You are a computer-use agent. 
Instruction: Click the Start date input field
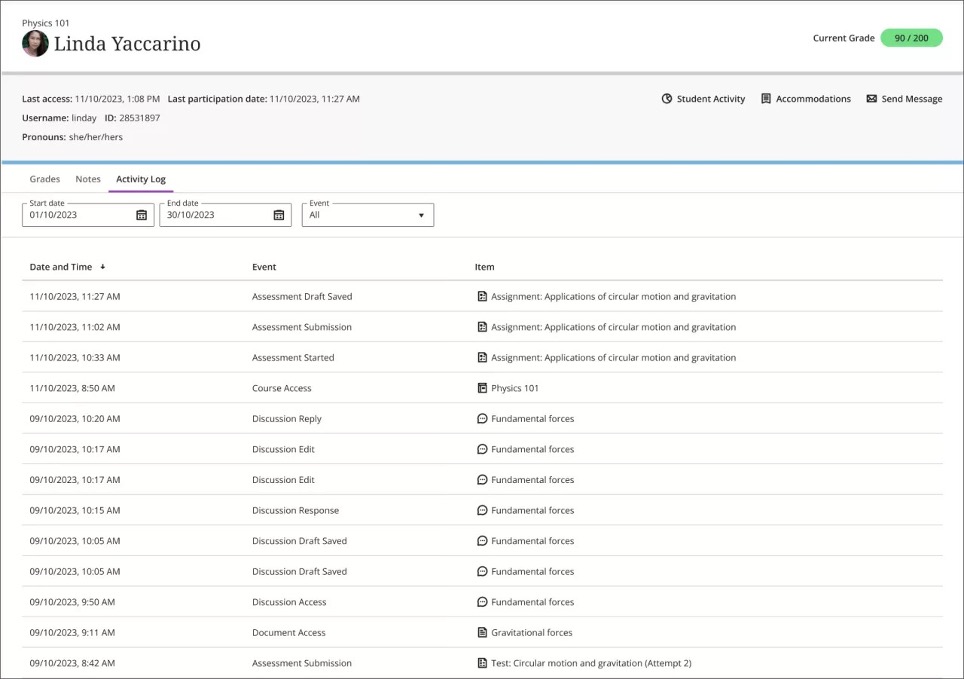(88, 215)
